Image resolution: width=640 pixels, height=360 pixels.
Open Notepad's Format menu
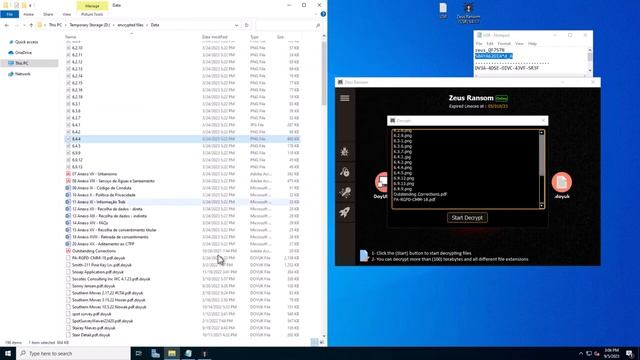pyautogui.click(x=504, y=44)
